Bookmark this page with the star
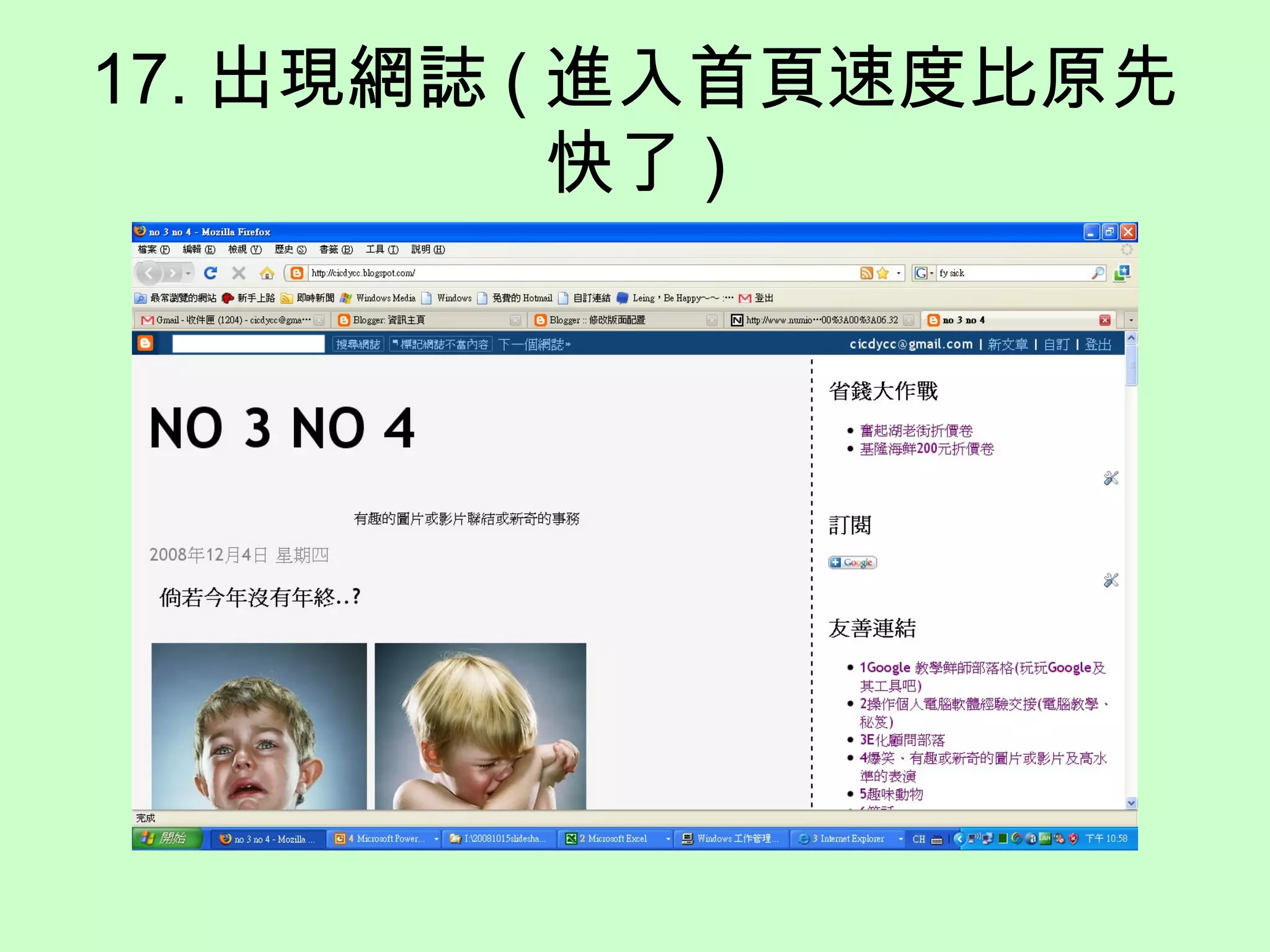1270x952 pixels. tap(883, 273)
